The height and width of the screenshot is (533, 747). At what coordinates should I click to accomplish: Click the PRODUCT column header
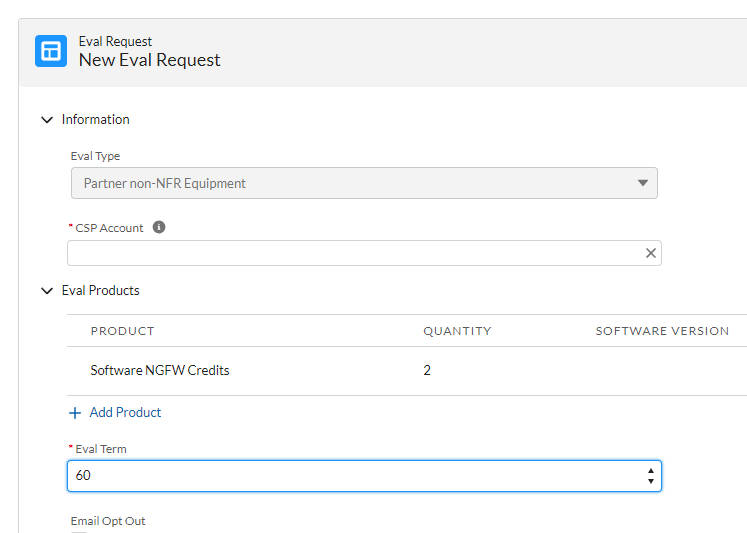click(x=122, y=331)
